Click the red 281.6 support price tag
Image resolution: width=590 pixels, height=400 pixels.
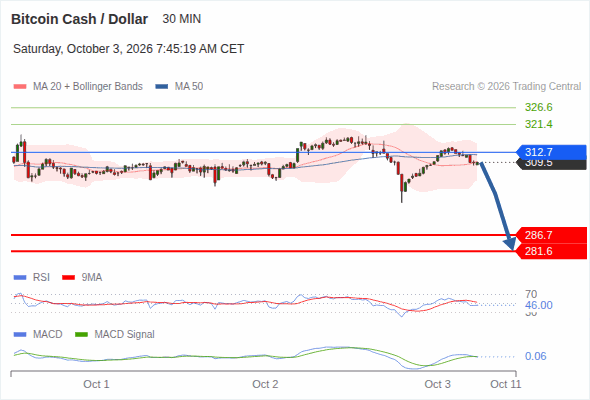coord(551,251)
